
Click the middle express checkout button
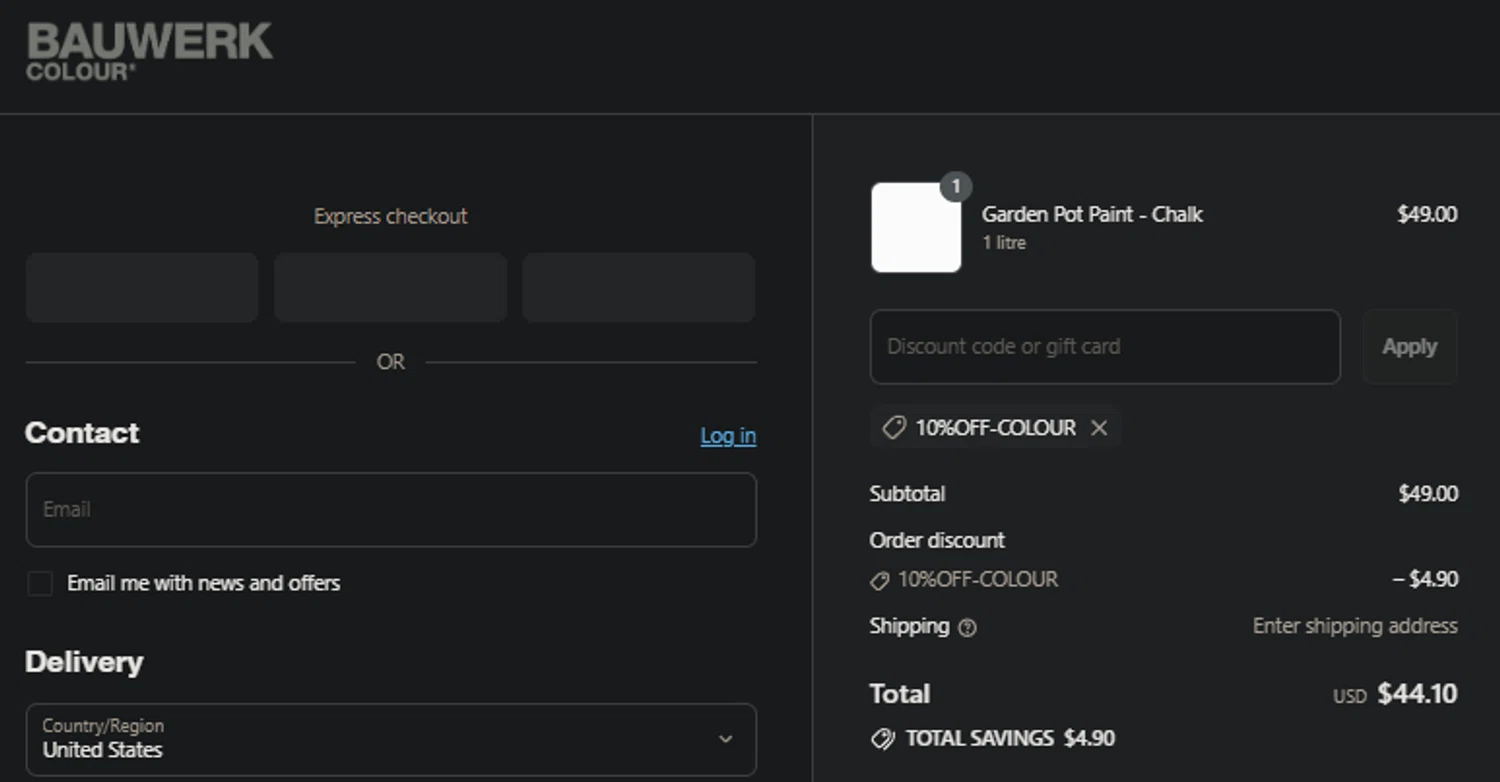[x=390, y=287]
